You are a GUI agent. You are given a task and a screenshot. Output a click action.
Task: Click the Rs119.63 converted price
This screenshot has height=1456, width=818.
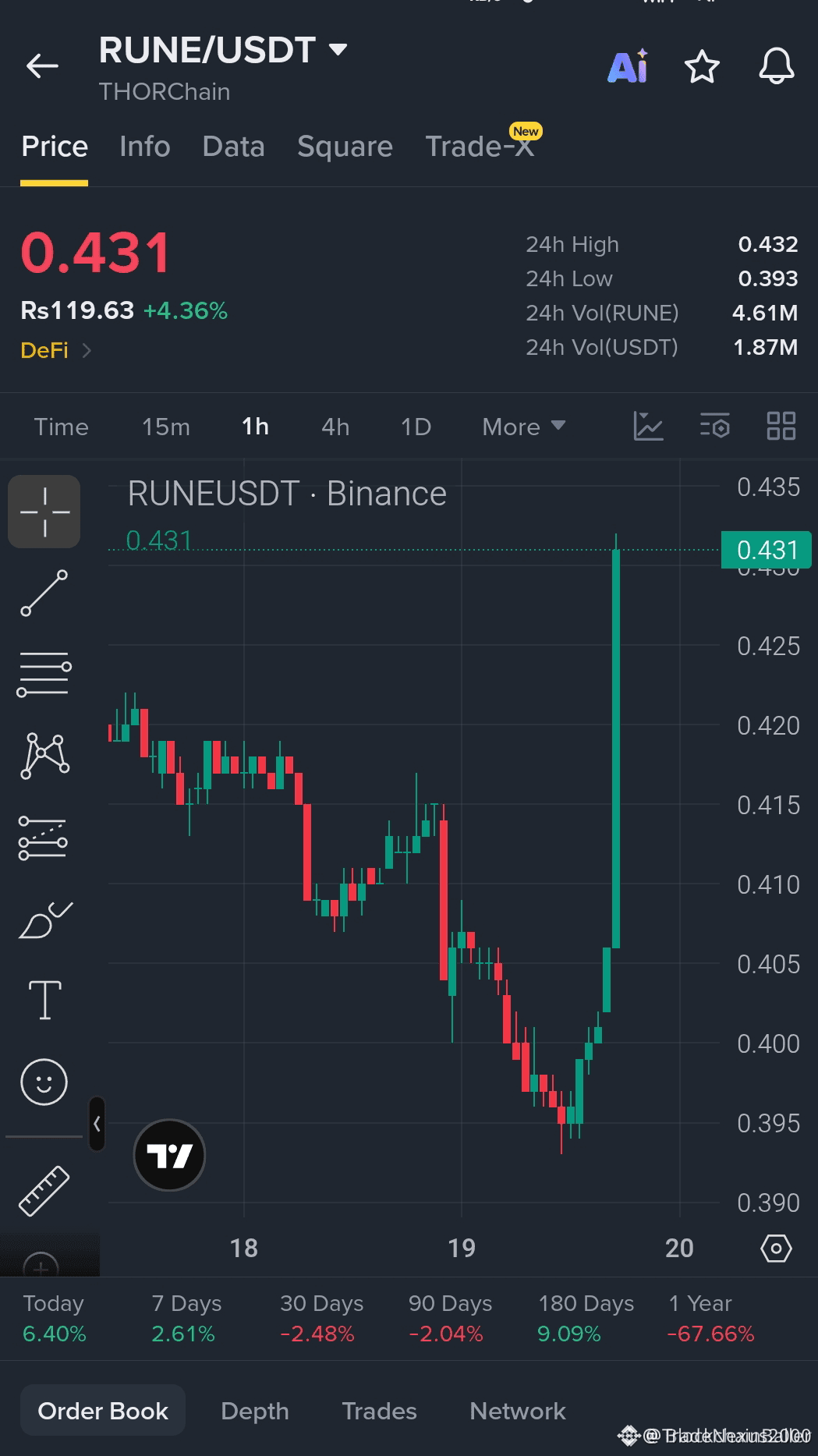pos(77,310)
